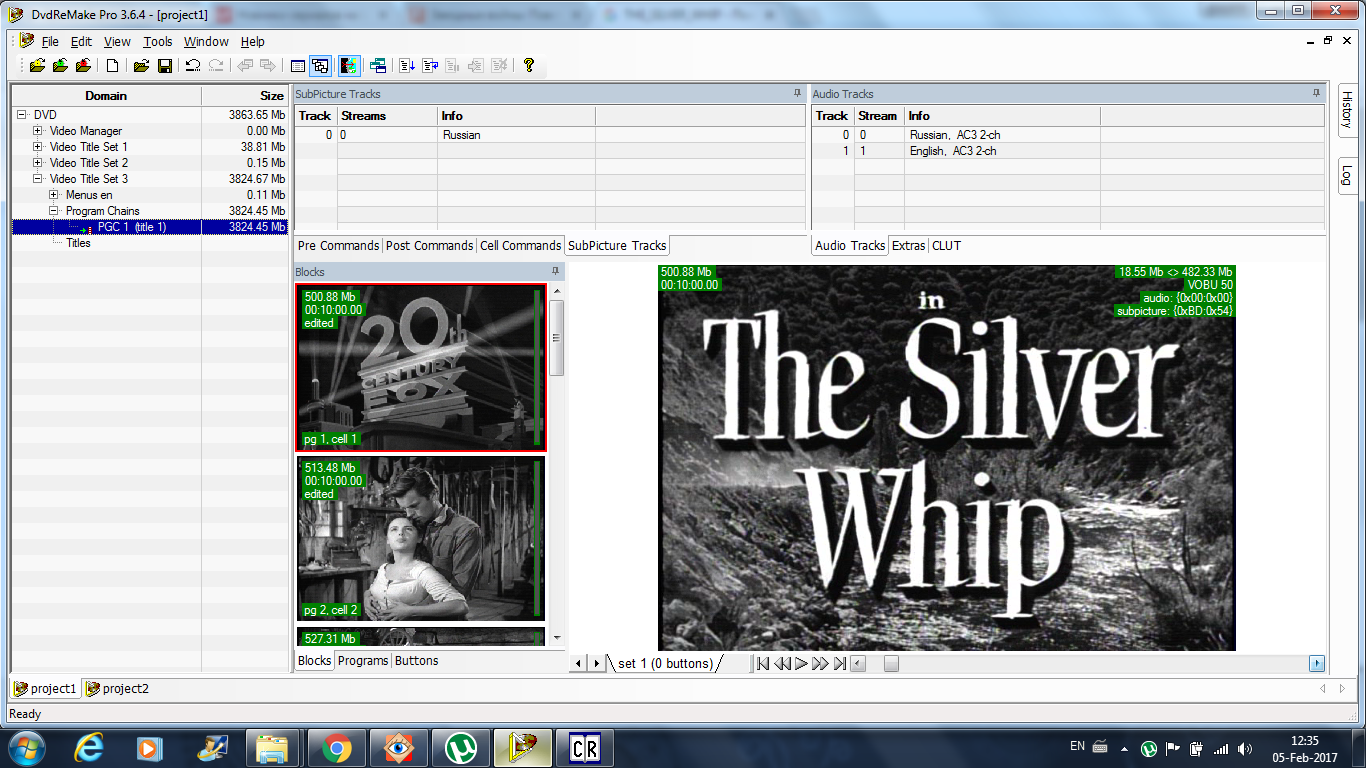This screenshot has height=768, width=1366.
Task: Select the Blocks tab at bottom
Action: (314, 661)
